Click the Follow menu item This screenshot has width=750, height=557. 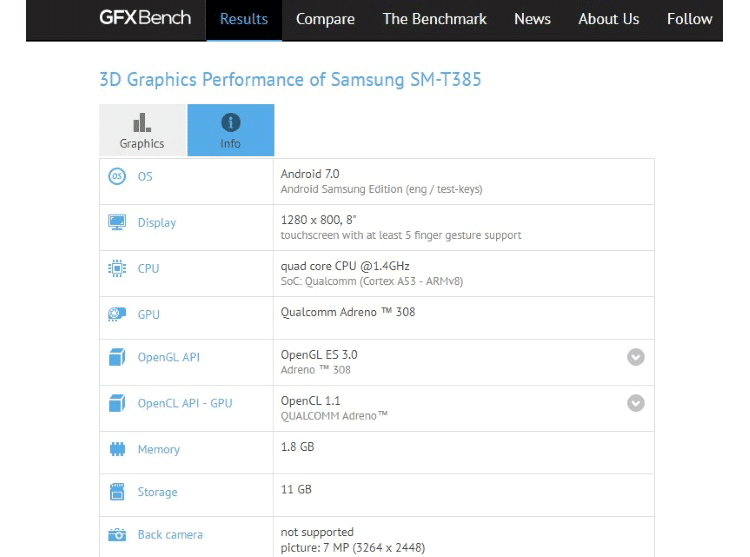pyautogui.click(x=689, y=19)
